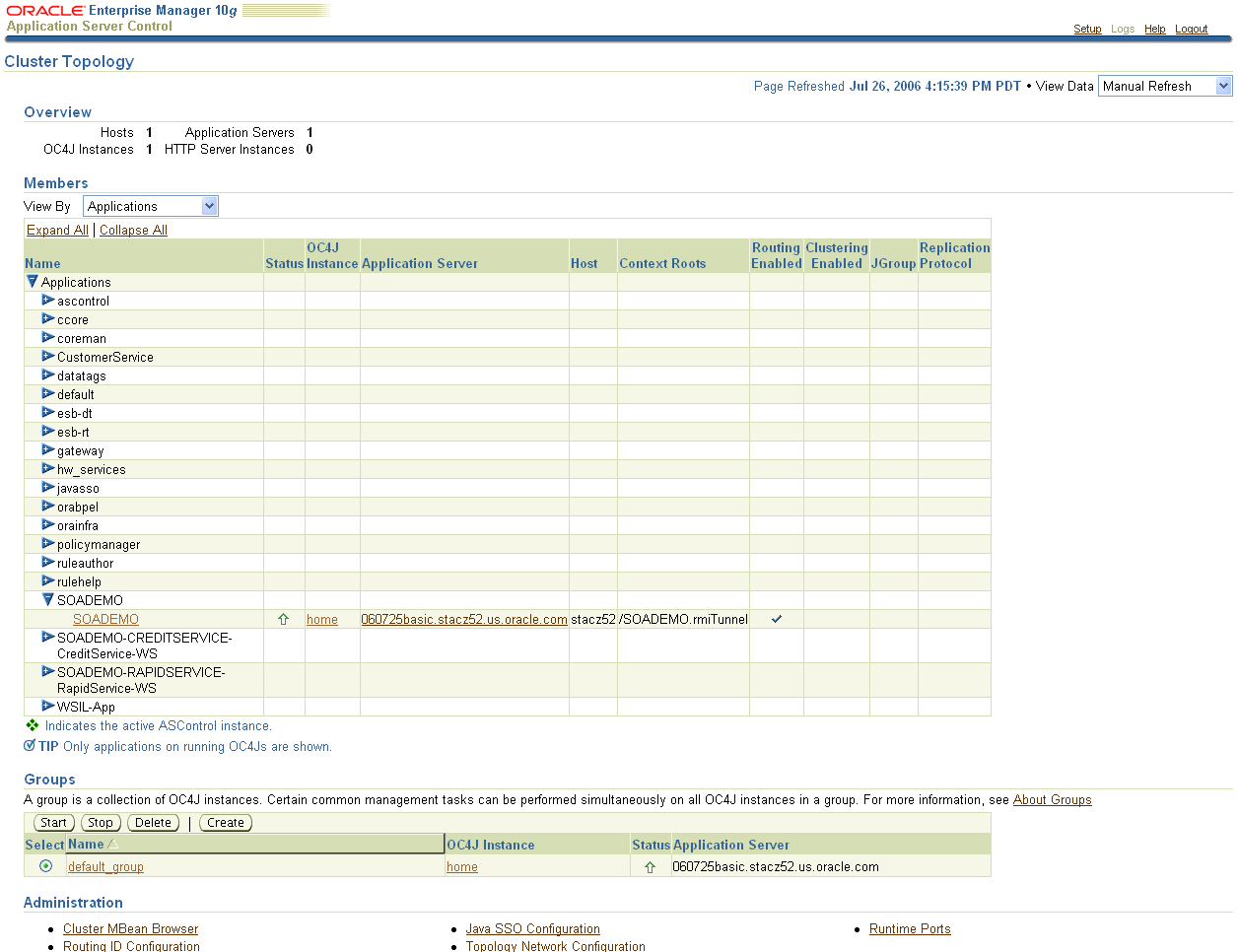Expand SOADEMO-RAPIDSERVICE-RapidService-WS node
1238x952 pixels.
point(47,672)
